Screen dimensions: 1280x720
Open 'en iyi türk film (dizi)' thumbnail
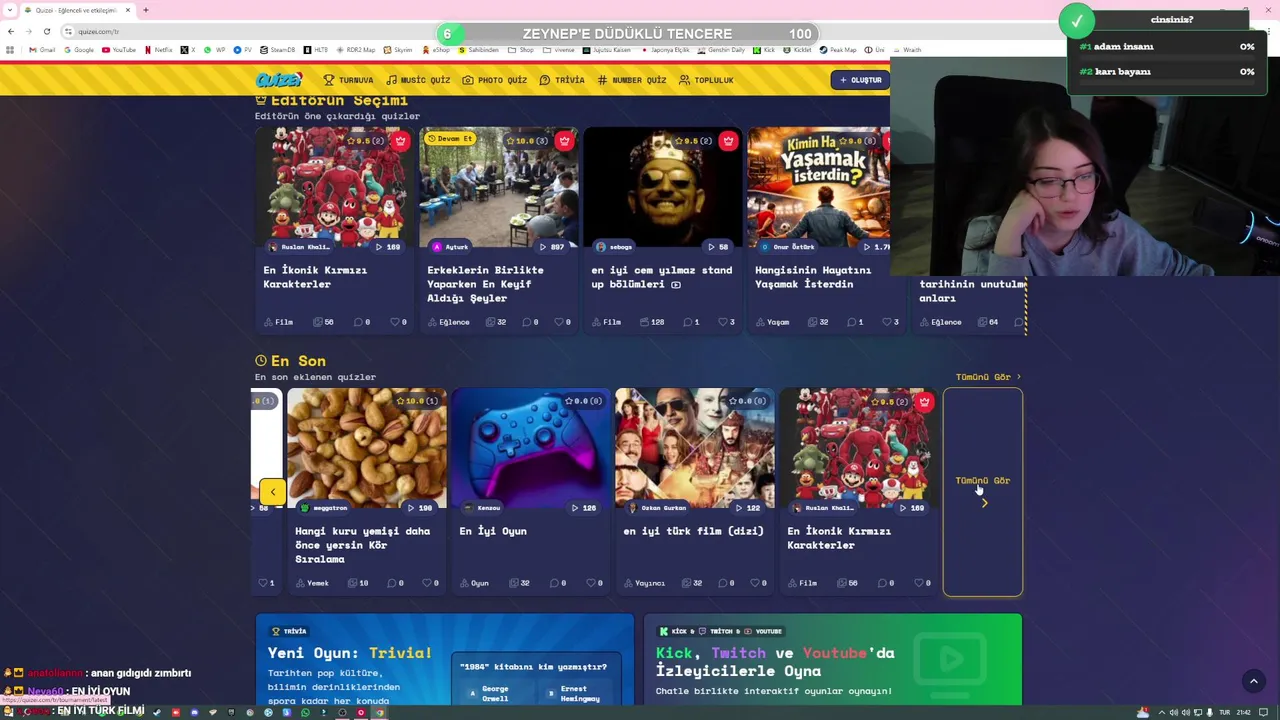(x=695, y=448)
